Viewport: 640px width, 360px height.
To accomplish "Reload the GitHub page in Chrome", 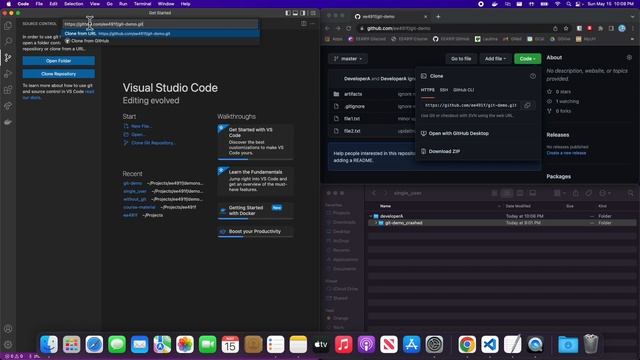I will [x=349, y=28].
